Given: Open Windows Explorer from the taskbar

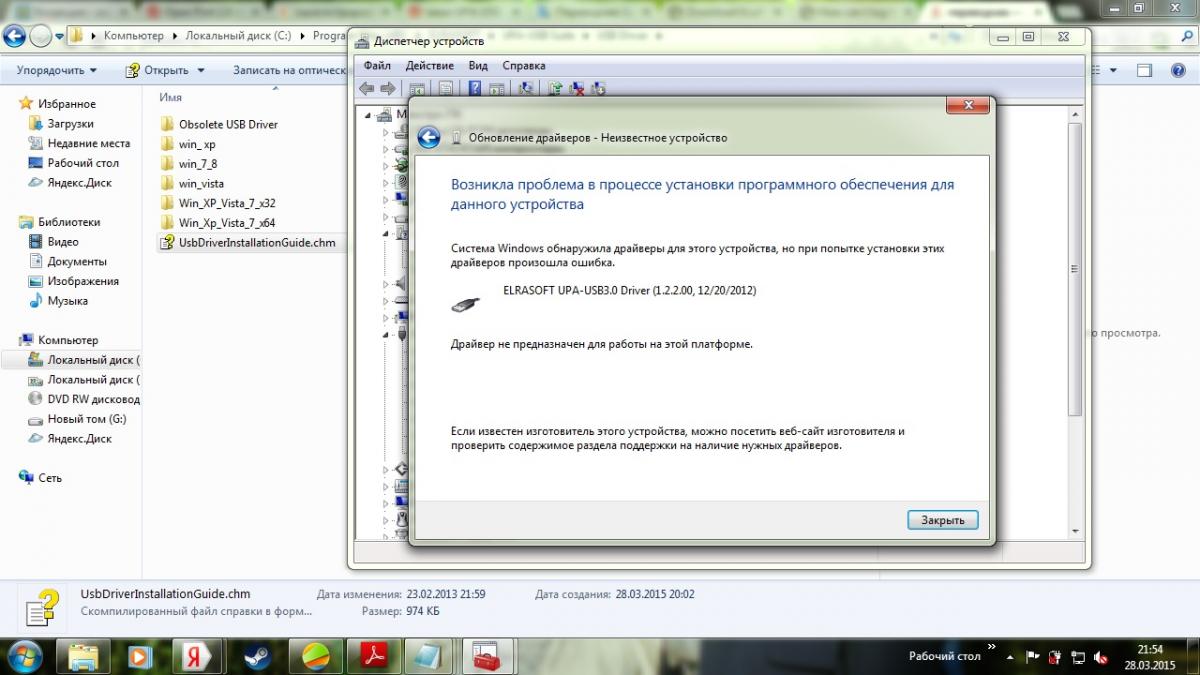Looking at the screenshot, I should [84, 656].
